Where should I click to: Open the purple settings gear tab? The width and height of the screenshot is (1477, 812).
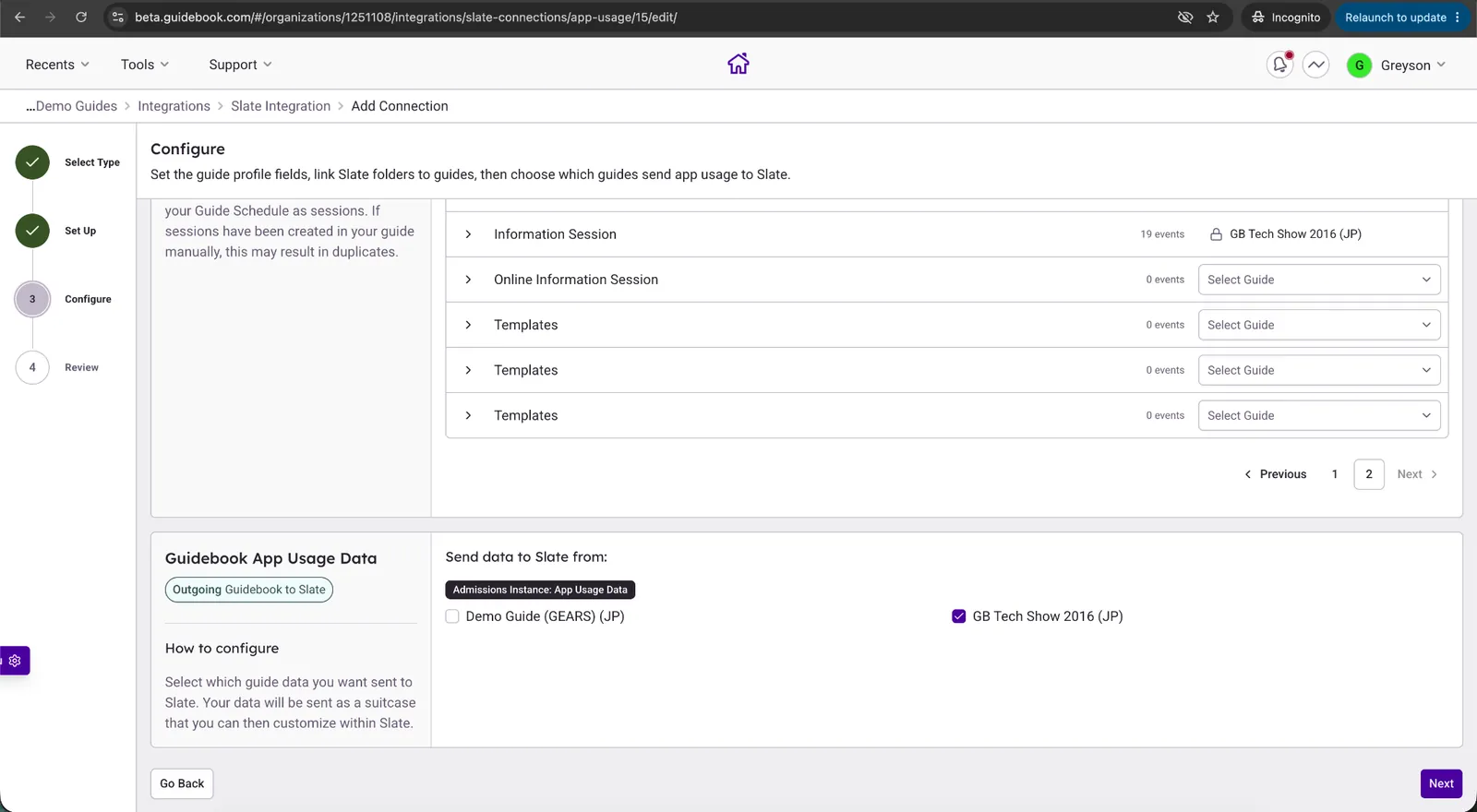point(15,661)
